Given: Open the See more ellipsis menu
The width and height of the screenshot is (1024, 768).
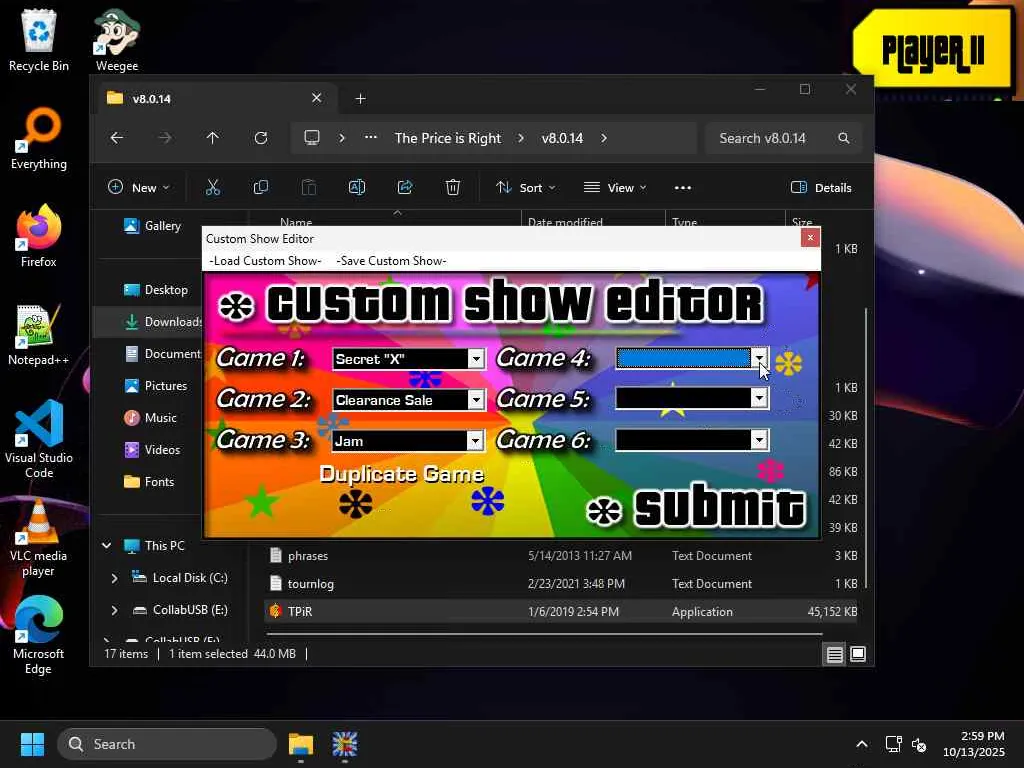Looking at the screenshot, I should pos(682,187).
